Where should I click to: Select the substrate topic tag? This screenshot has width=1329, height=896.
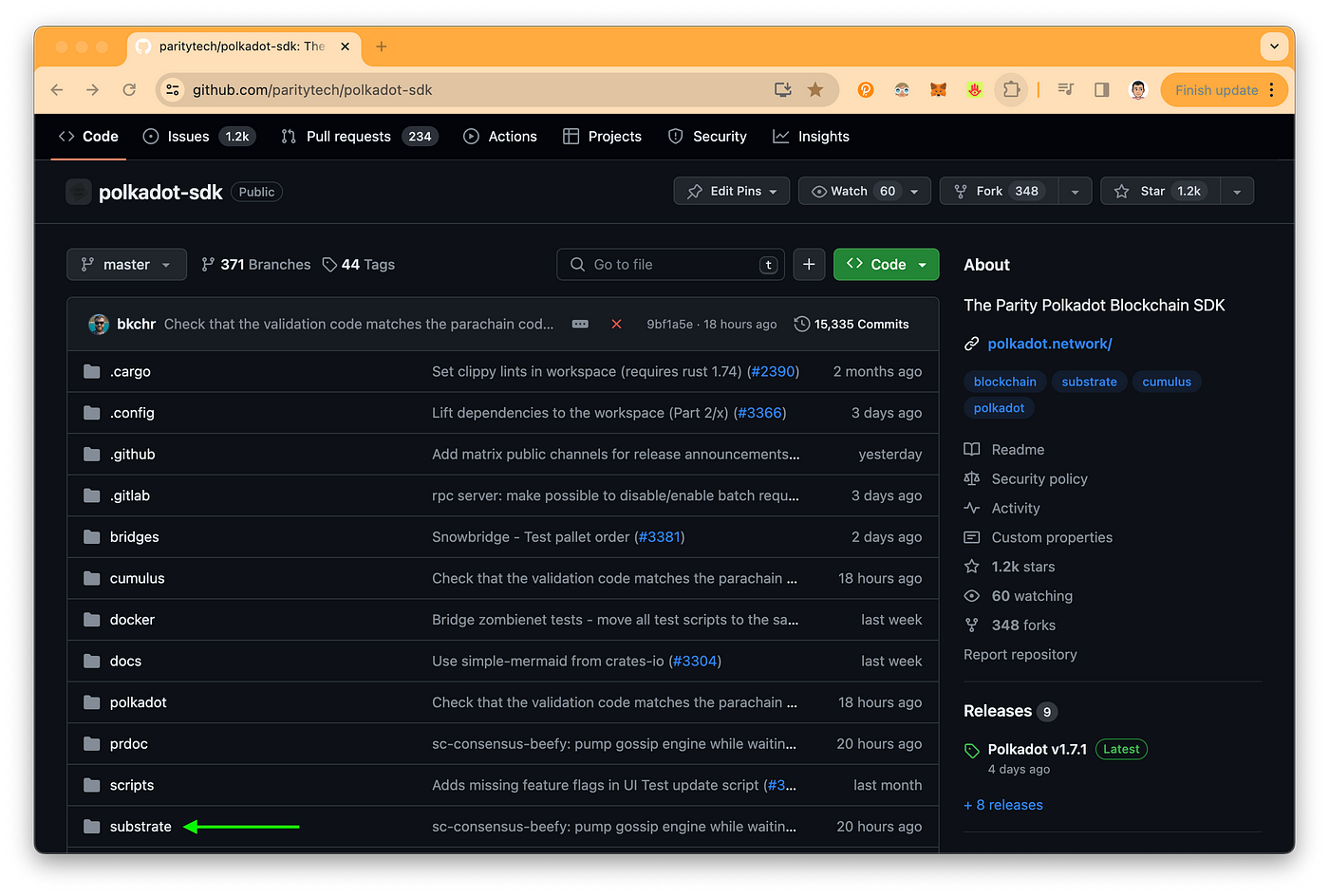pyautogui.click(x=1089, y=382)
